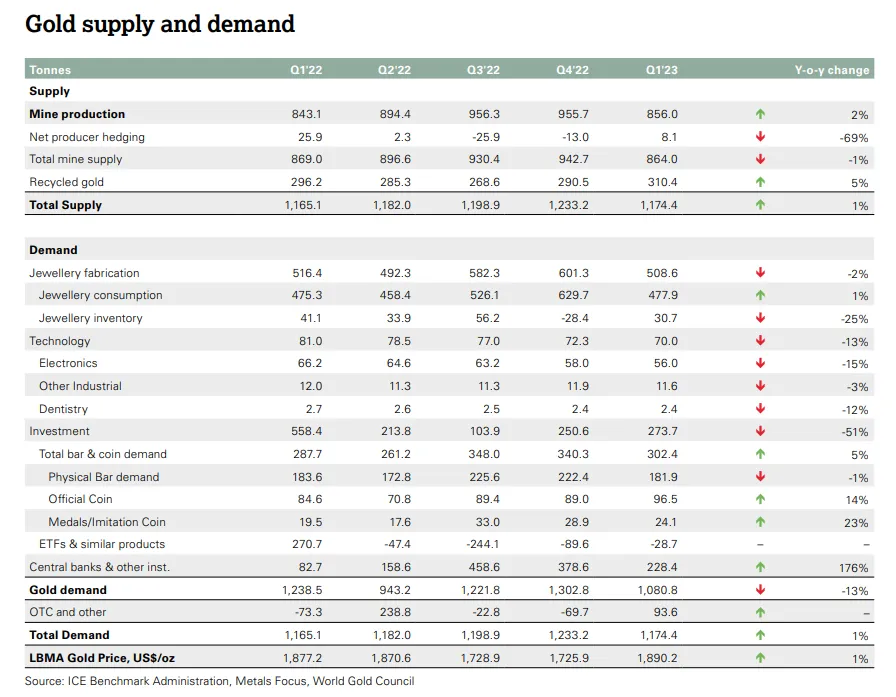
Task: Click the Gold supply and demand title
Action: pos(160,23)
